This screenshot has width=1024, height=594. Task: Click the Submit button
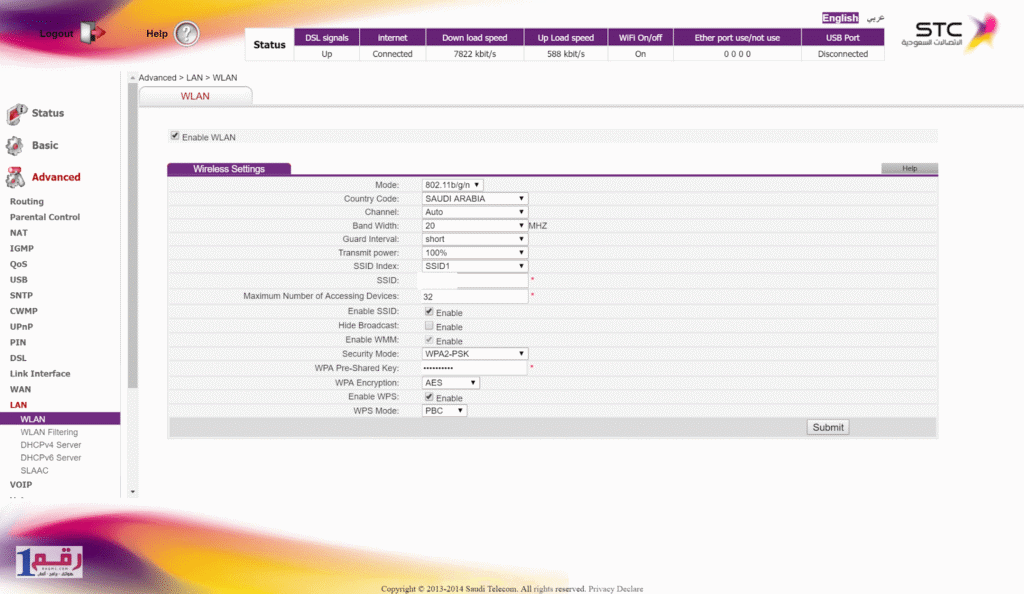click(x=827, y=426)
